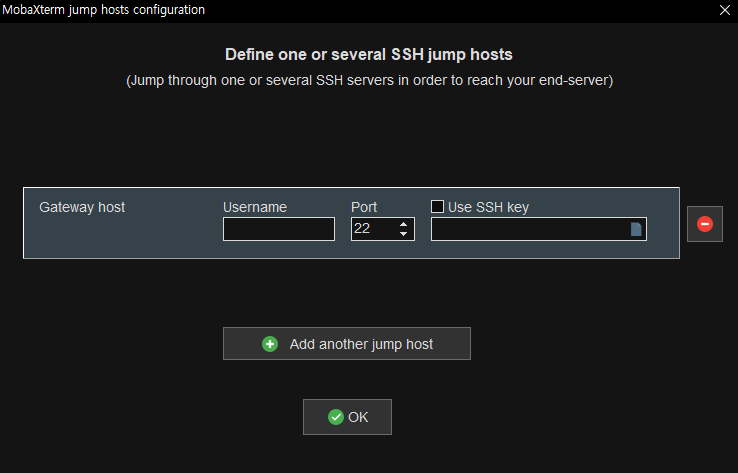Click the Gateway host label
This screenshot has height=473, width=738.
point(82,208)
